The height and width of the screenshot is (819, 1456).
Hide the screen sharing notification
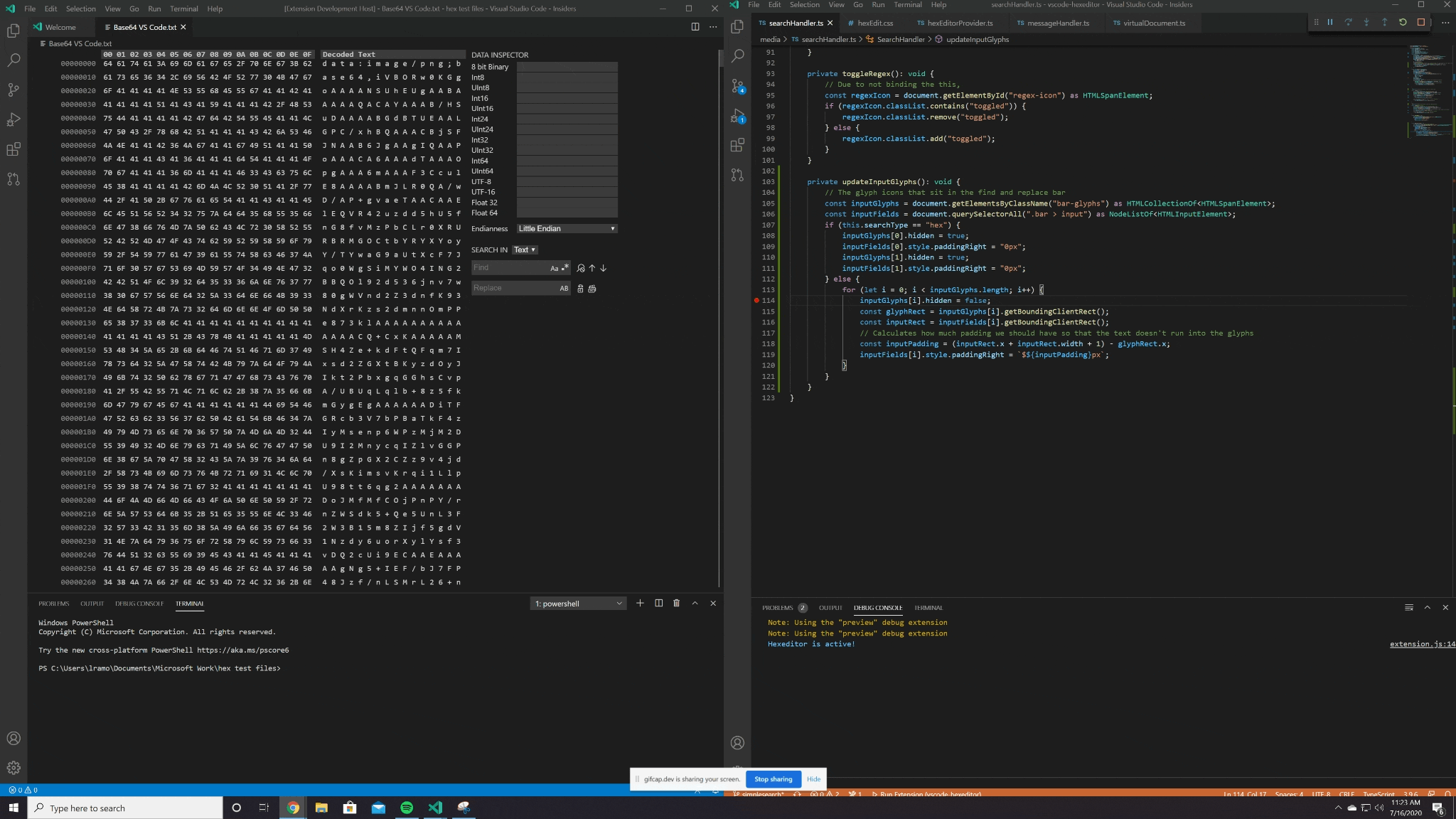(813, 779)
